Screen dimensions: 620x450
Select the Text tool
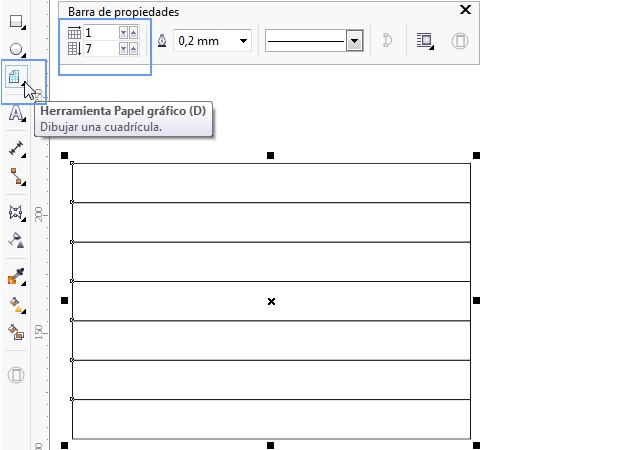(16, 113)
